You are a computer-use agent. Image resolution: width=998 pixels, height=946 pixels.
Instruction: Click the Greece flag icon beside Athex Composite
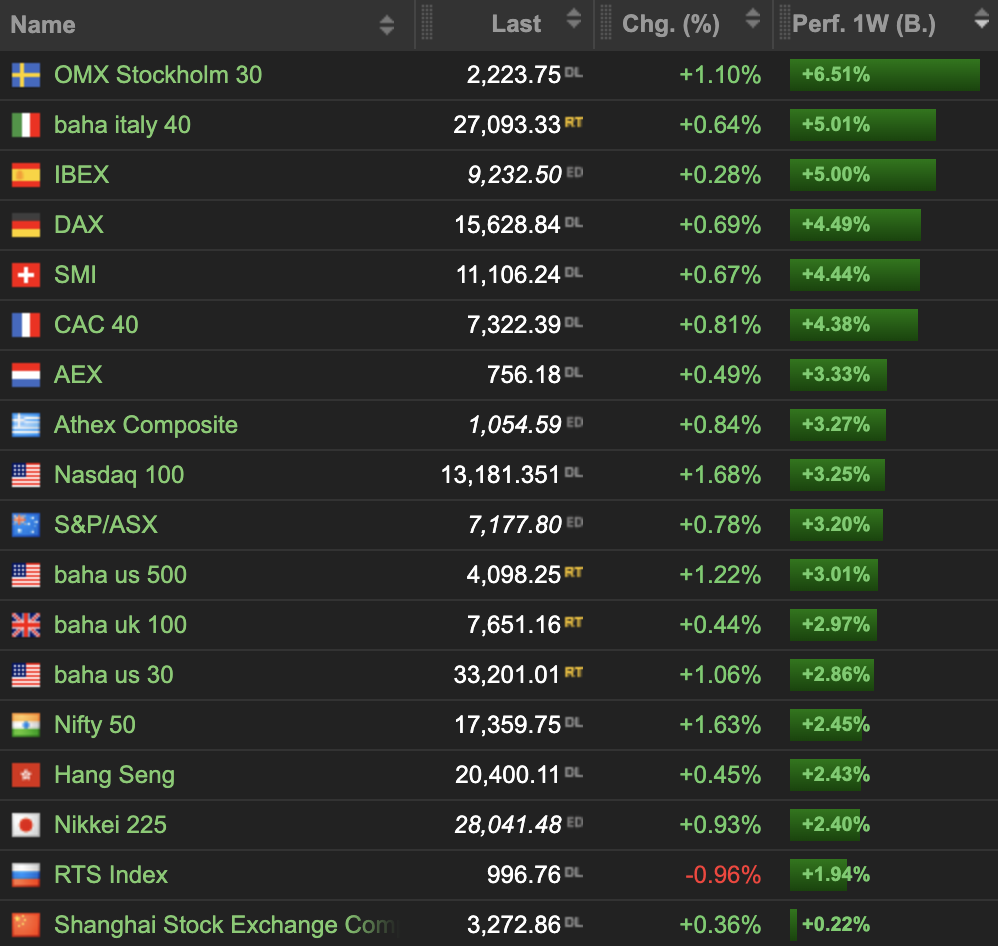[26, 425]
